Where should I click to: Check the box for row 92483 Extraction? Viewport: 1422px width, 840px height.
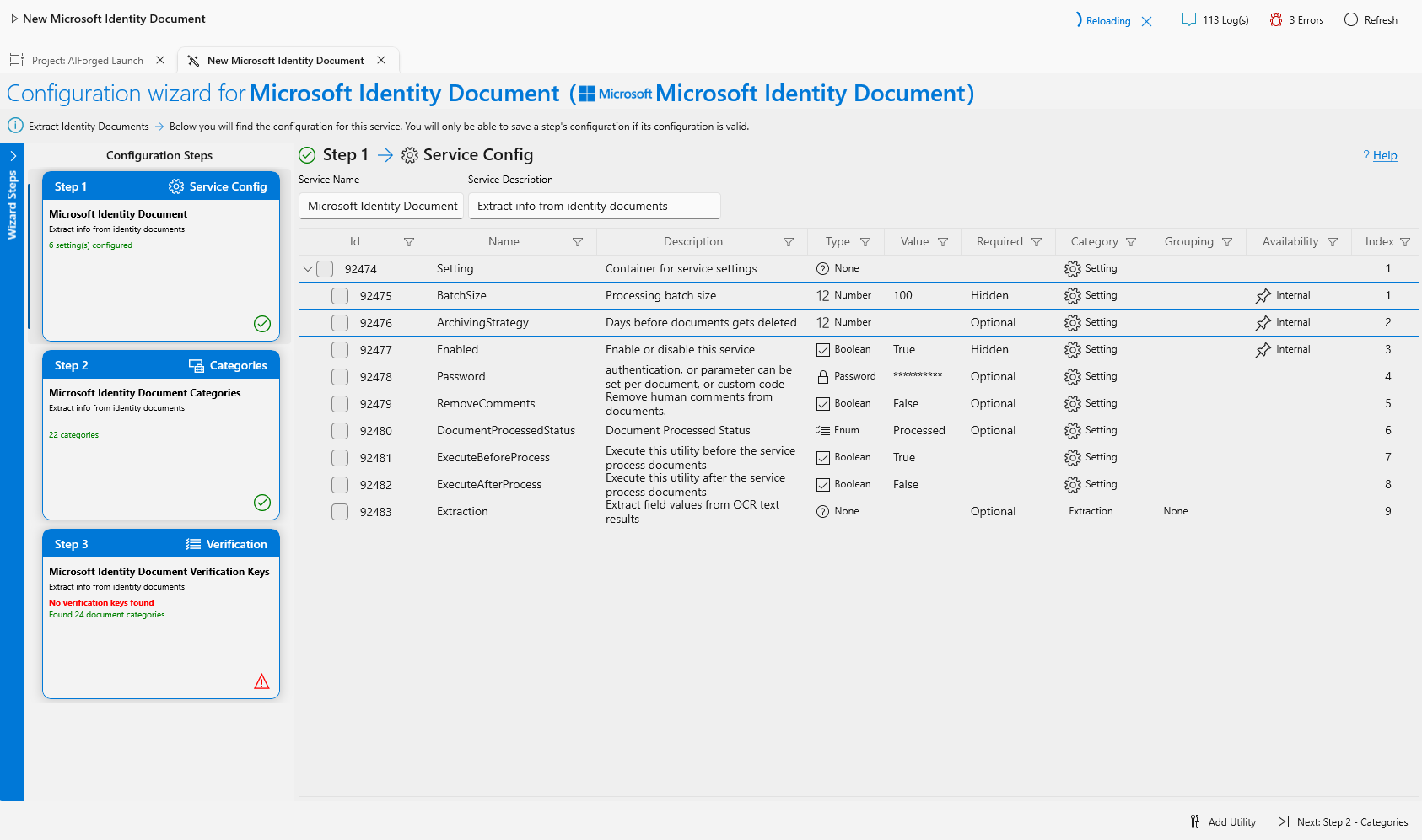click(x=340, y=512)
